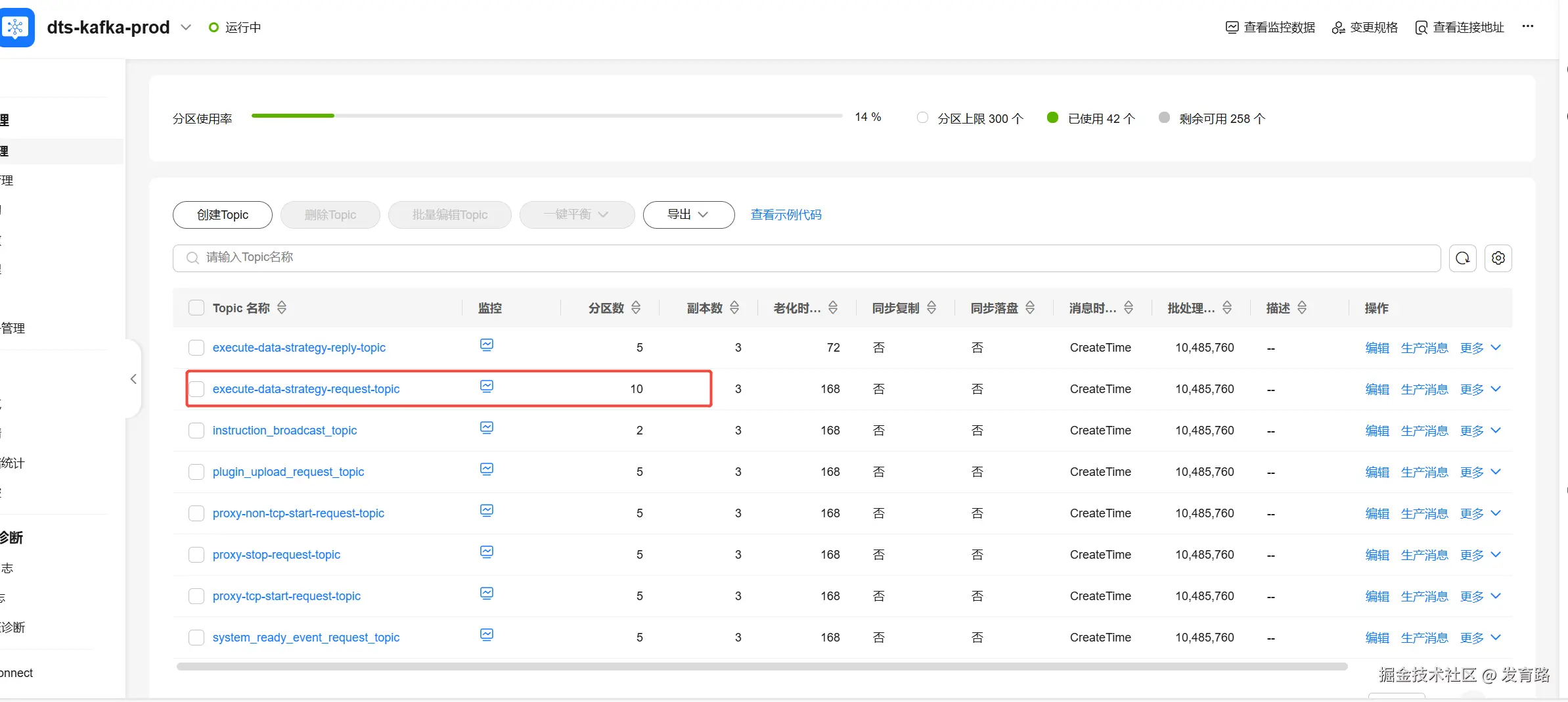Image resolution: width=1568 pixels, height=702 pixels.
Task: Check system_ready_event_request_topic row
Action: pyautogui.click(x=196, y=638)
